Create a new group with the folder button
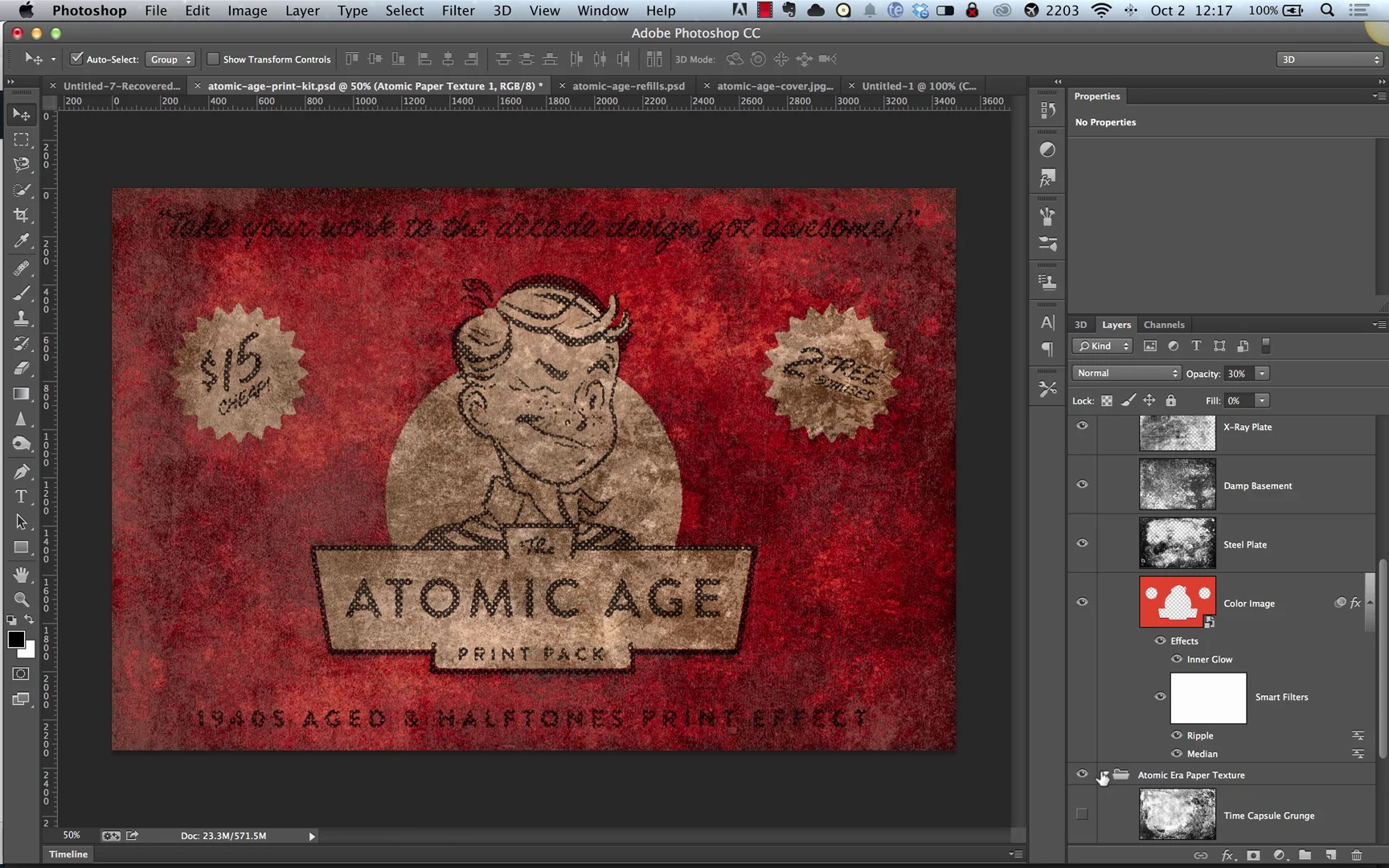This screenshot has height=868, width=1389. tap(1305, 855)
